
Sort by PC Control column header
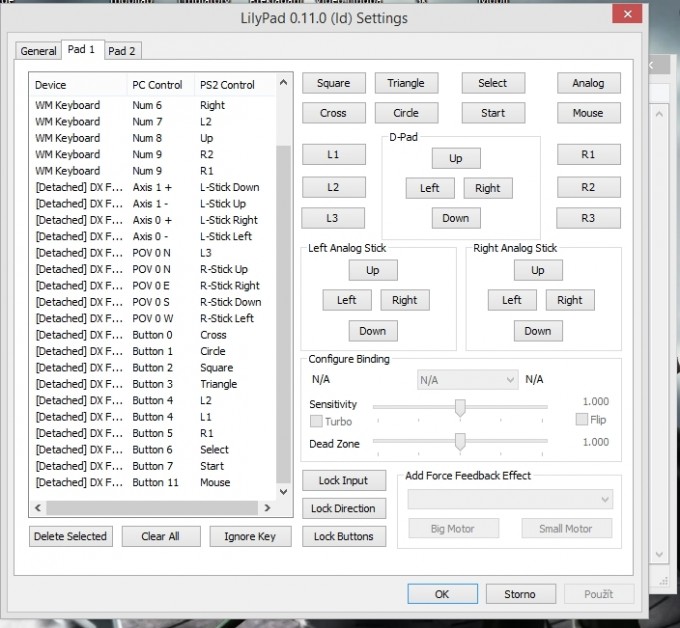tap(161, 85)
